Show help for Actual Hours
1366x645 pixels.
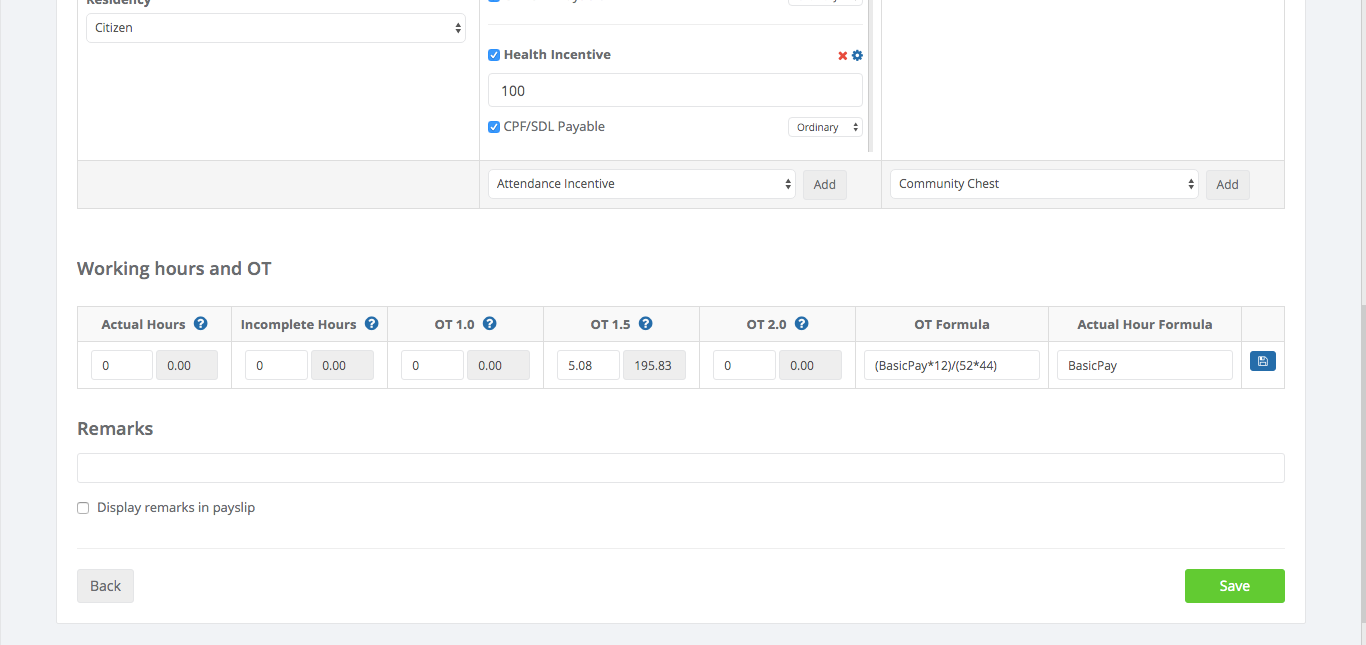point(201,324)
